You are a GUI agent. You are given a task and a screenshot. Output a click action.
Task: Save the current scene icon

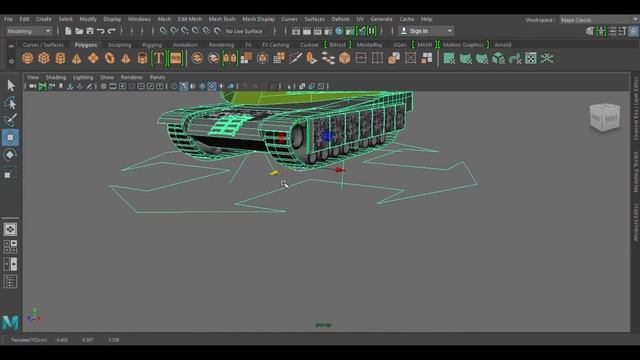pos(90,31)
